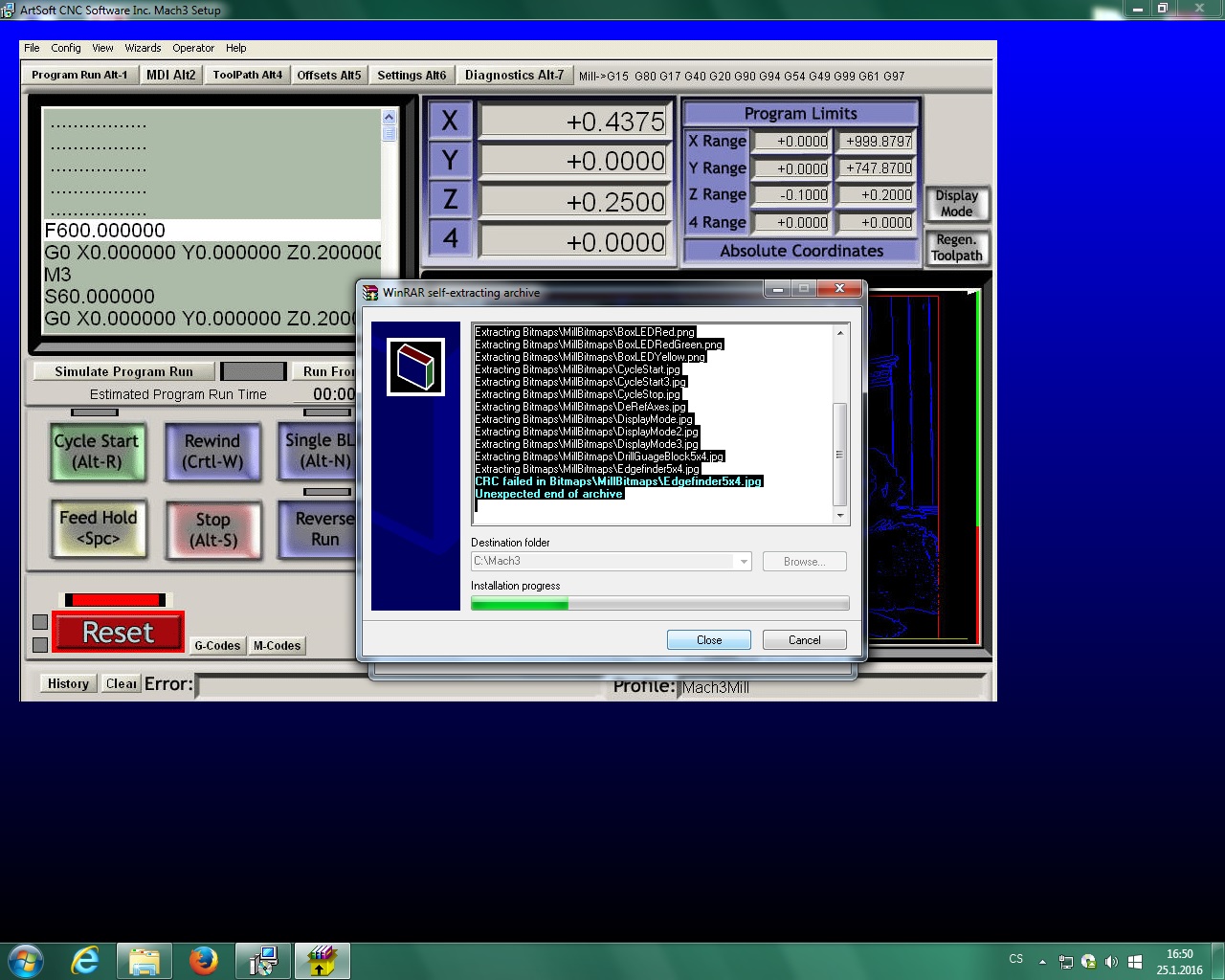Show hidden system tray icons
Image resolution: width=1225 pixels, height=980 pixels.
(x=1042, y=961)
